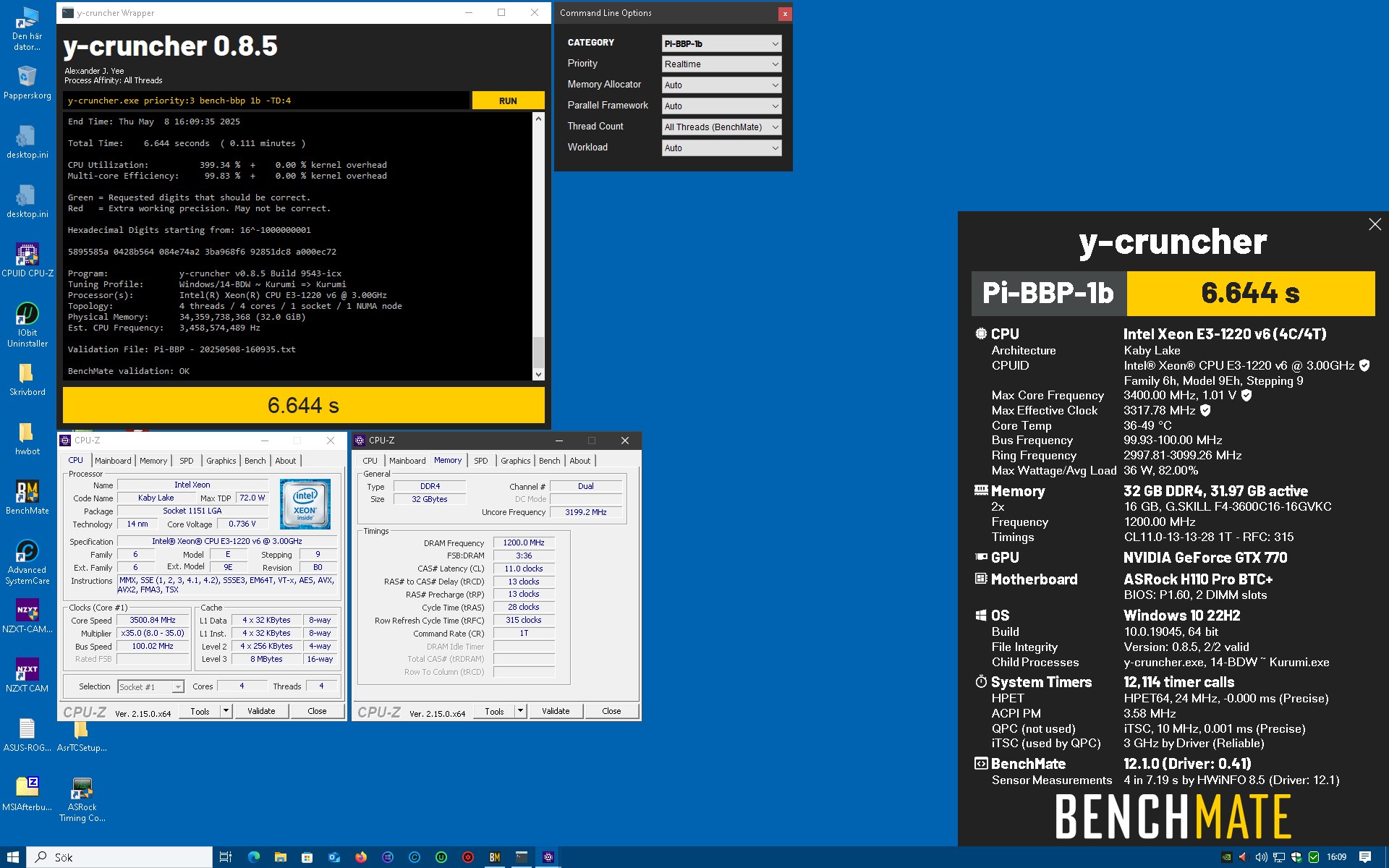Open Windows Security tray icon
Viewport: 1389px width, 868px height.
1296,857
